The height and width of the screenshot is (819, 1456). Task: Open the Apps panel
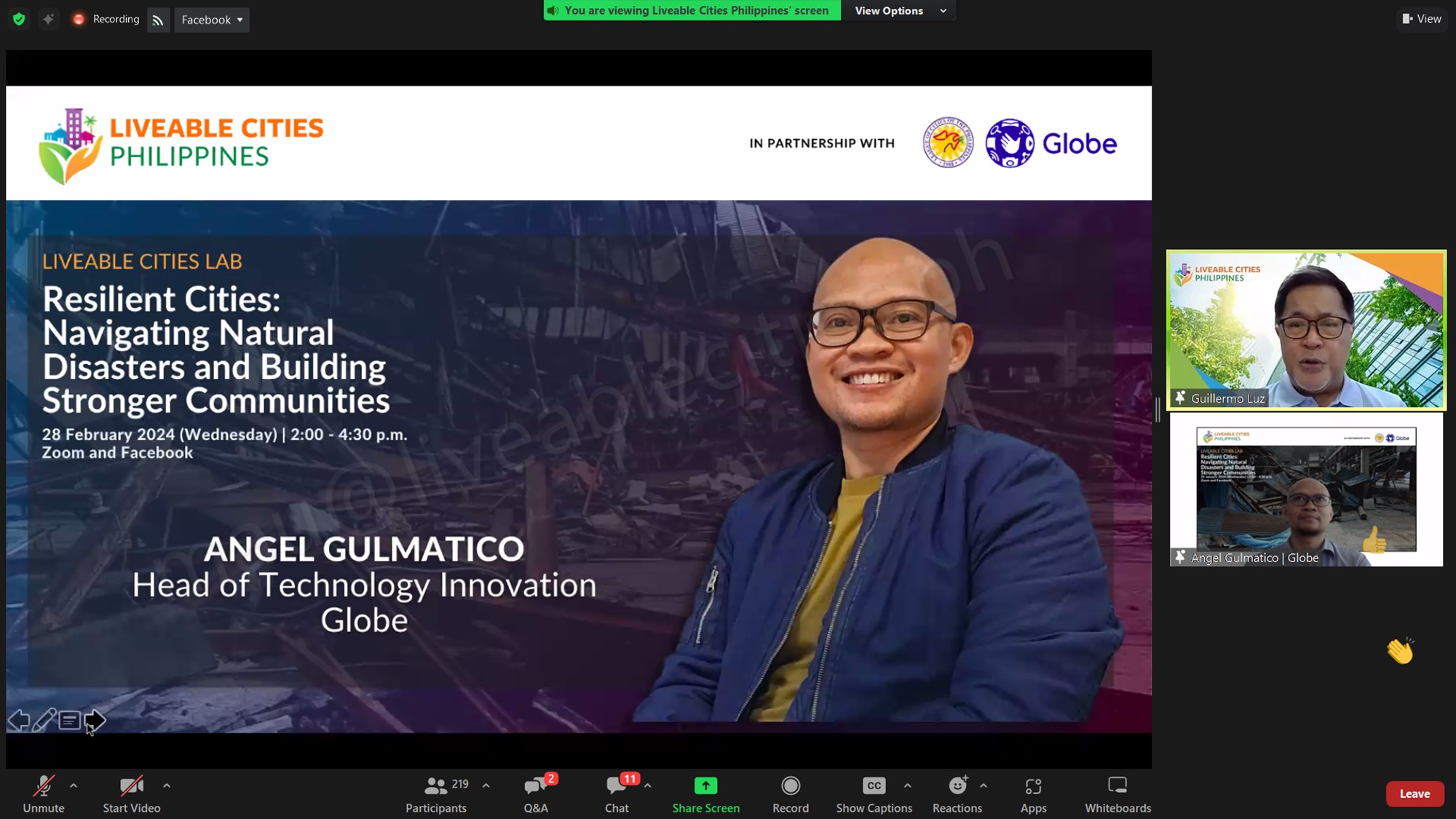point(1034,794)
